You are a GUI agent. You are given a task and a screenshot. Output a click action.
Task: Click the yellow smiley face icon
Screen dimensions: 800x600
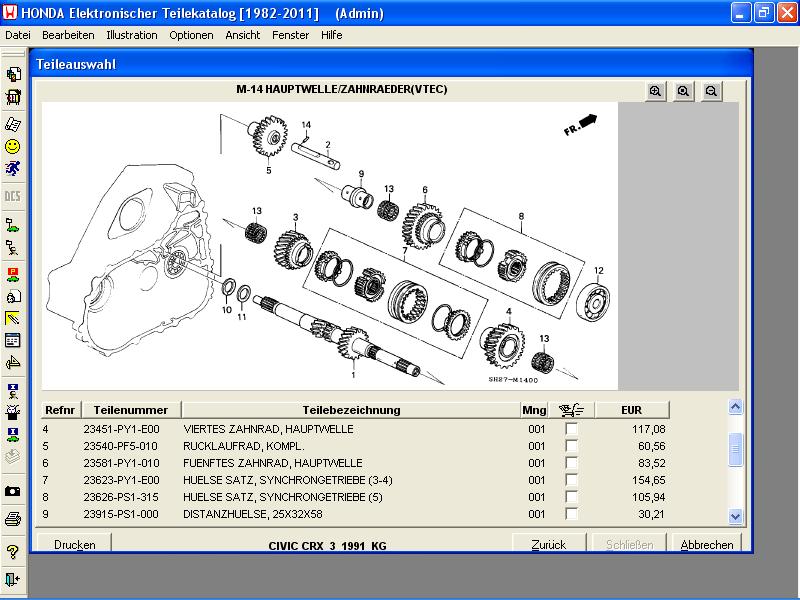point(13,147)
